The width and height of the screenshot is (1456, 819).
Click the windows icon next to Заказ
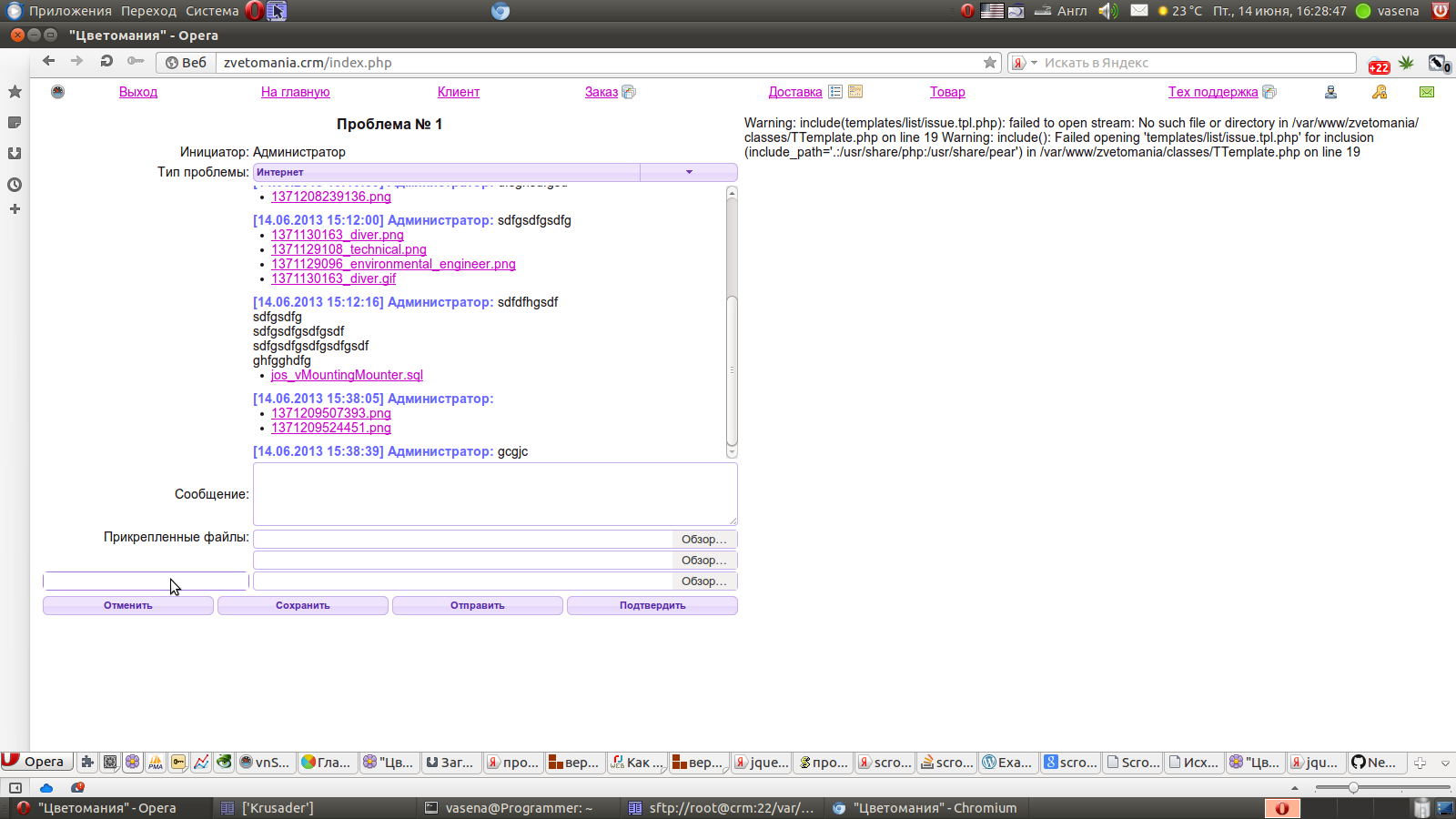(x=629, y=92)
